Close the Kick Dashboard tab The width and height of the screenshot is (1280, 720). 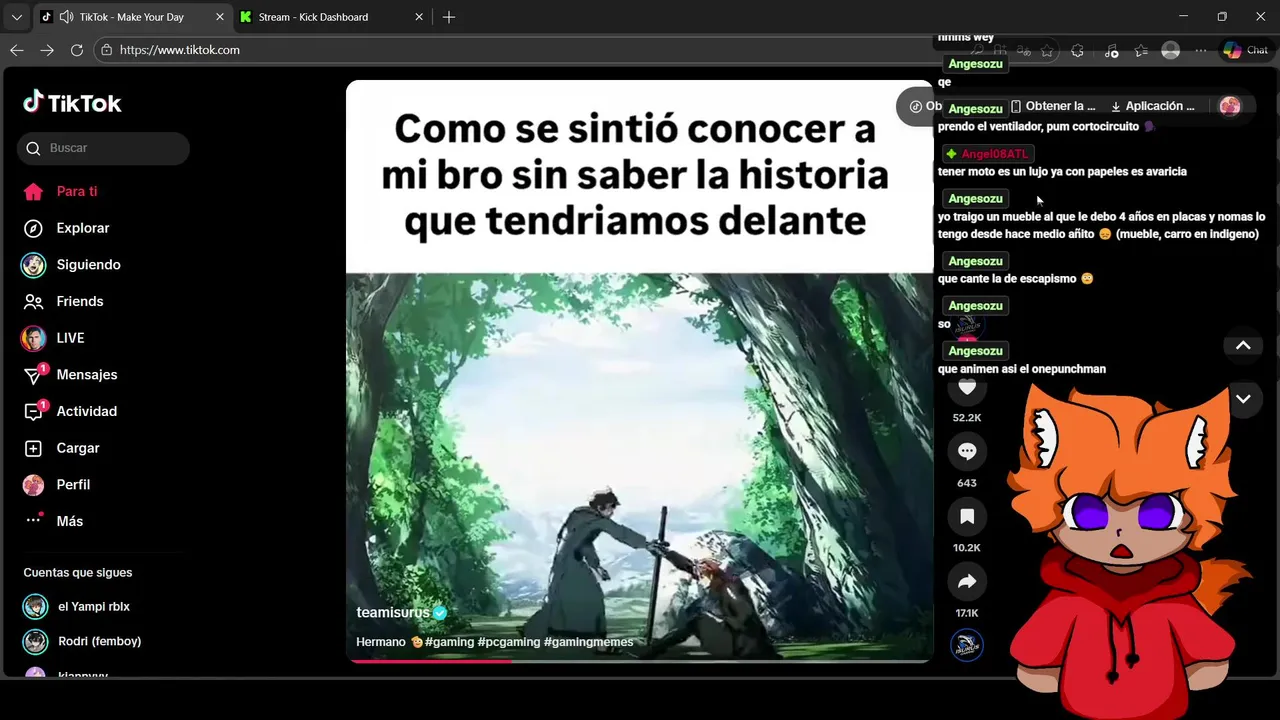tap(420, 17)
